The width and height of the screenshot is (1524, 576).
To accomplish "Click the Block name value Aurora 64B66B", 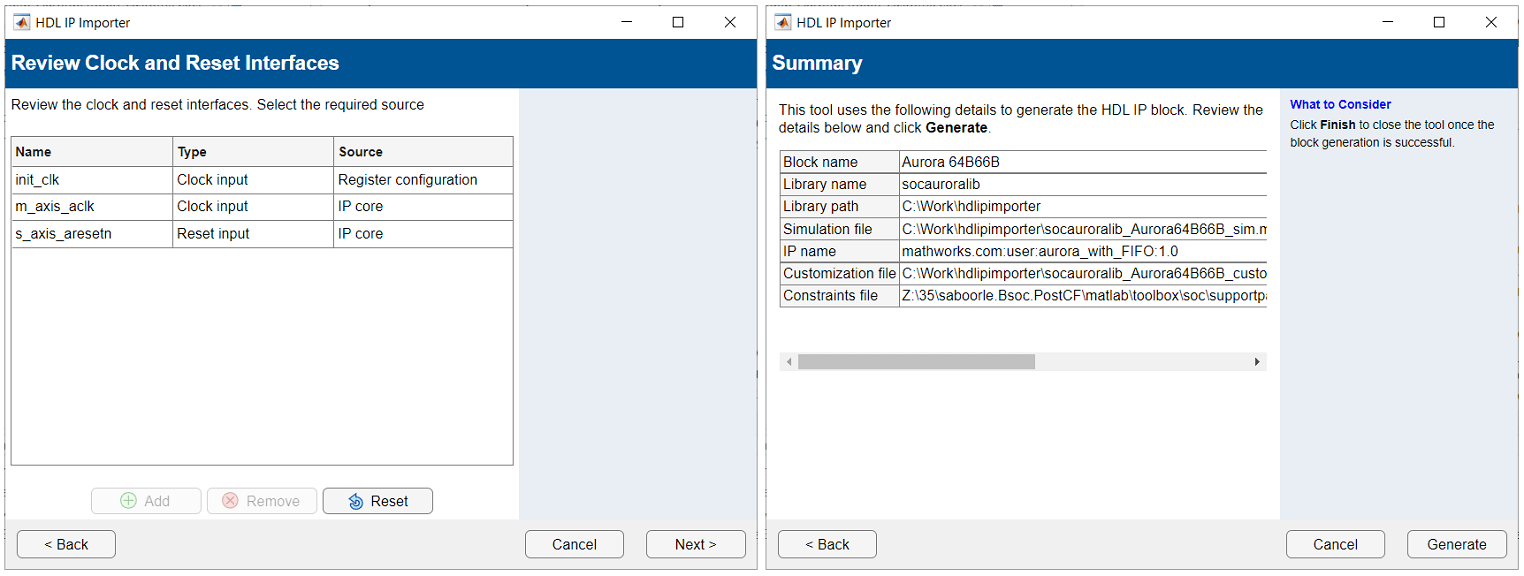I will [x=1083, y=162].
